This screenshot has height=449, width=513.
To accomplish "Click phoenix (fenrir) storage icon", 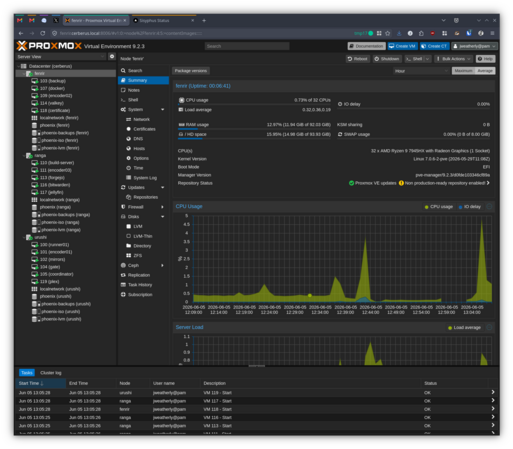I will [34, 125].
